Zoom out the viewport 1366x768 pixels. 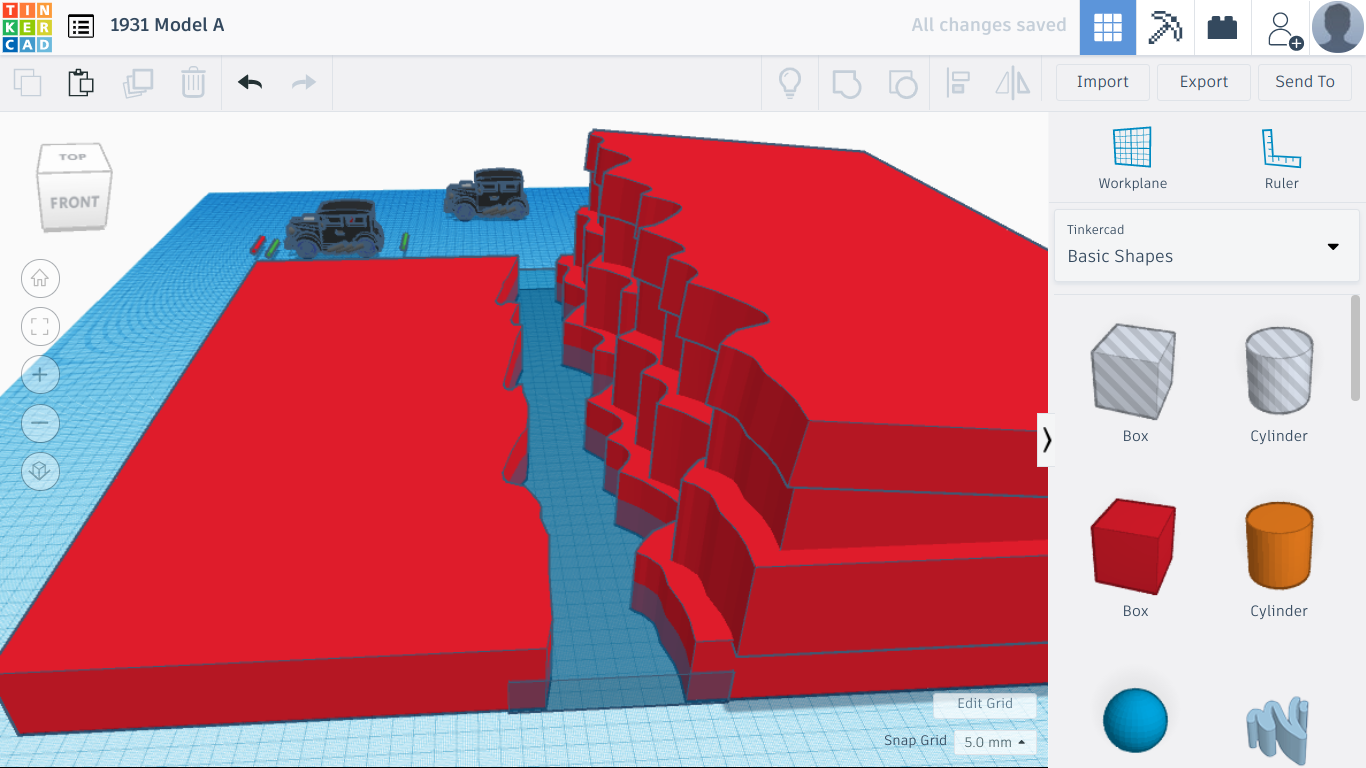coord(40,422)
